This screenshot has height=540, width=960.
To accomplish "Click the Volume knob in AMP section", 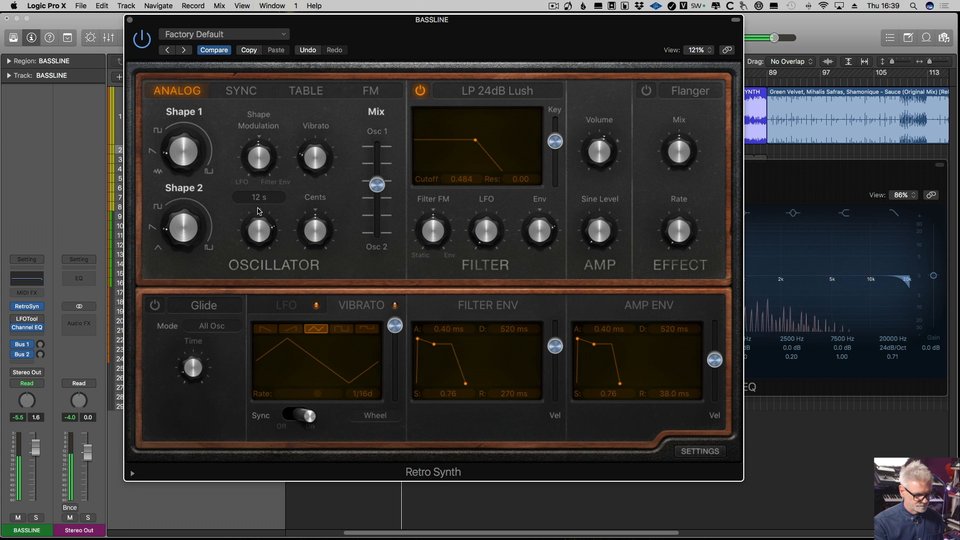I will click(599, 151).
